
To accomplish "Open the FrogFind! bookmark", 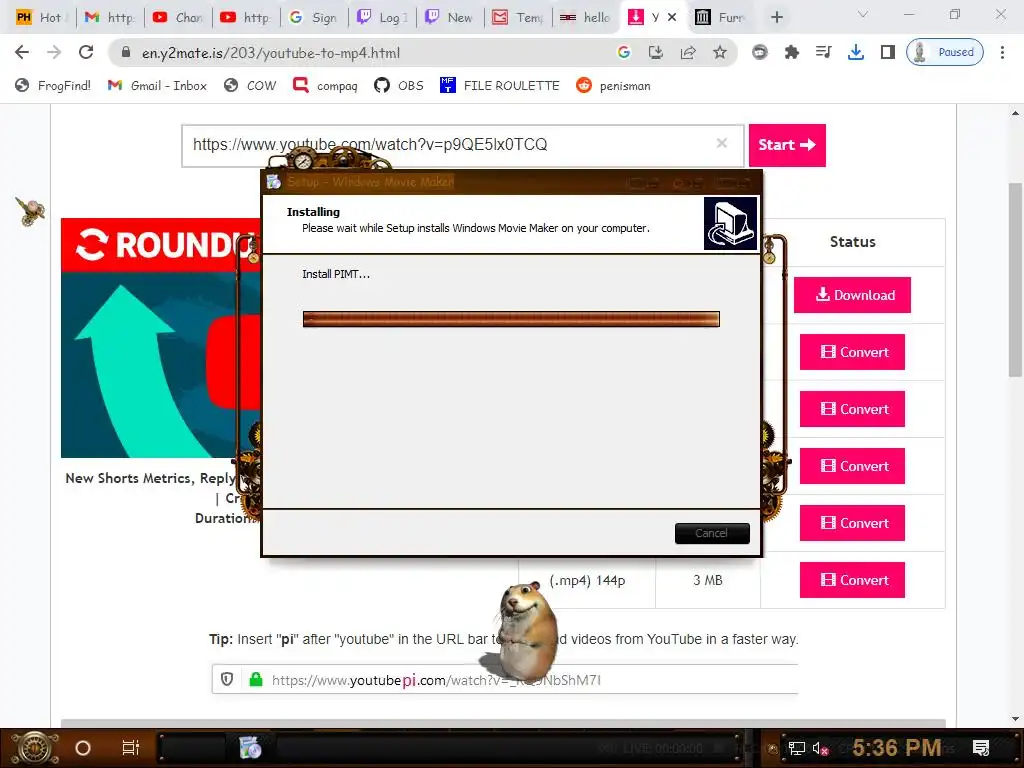I will pos(53,86).
